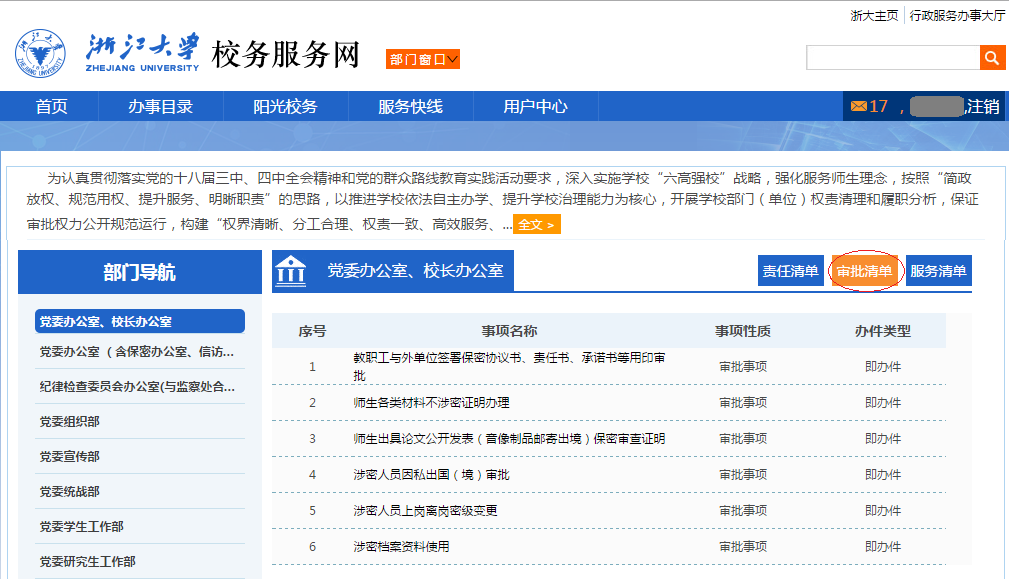Open the mail envelope message icon
1014x582 pixels.
pyautogui.click(x=858, y=107)
